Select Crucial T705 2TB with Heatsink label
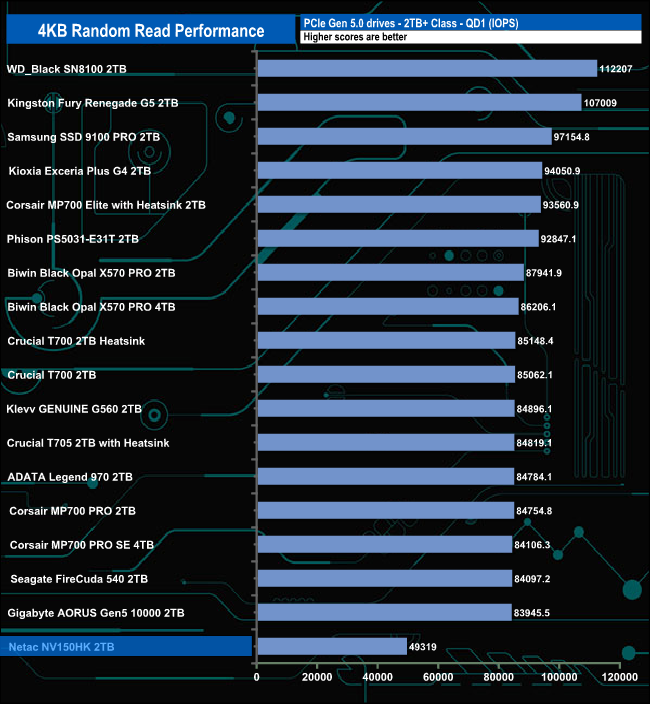 click(x=88, y=443)
